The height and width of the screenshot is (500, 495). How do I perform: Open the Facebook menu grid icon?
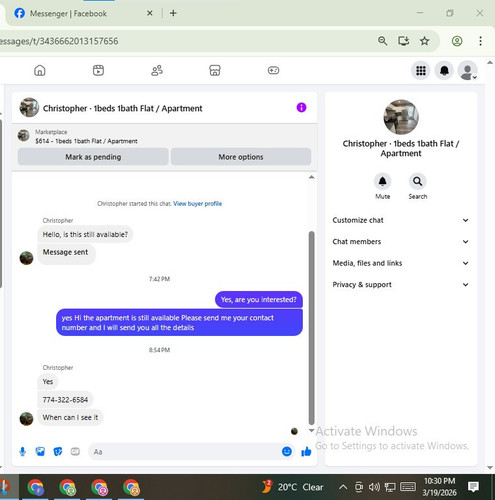(421, 71)
